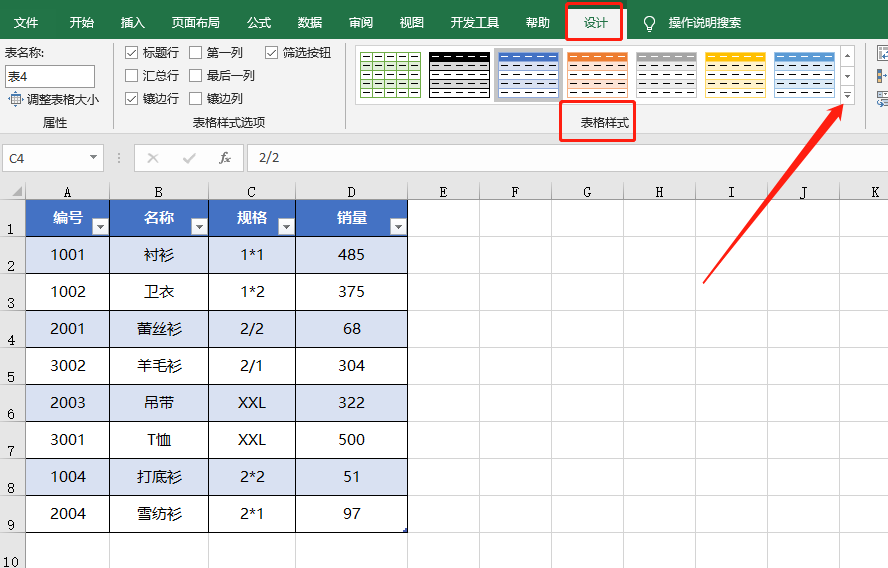Click the table name field 表4
This screenshot has height=568, width=888.
(50, 76)
